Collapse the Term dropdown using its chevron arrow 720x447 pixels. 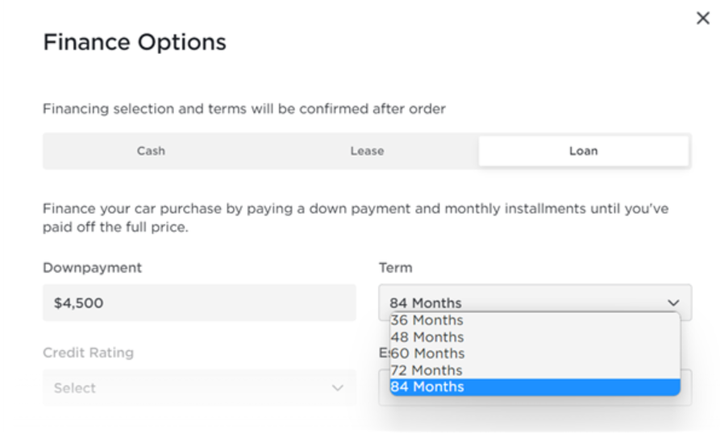(x=673, y=303)
